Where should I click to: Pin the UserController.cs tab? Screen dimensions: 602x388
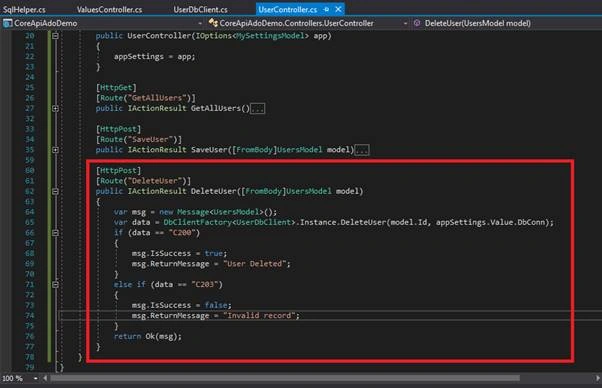pos(326,9)
